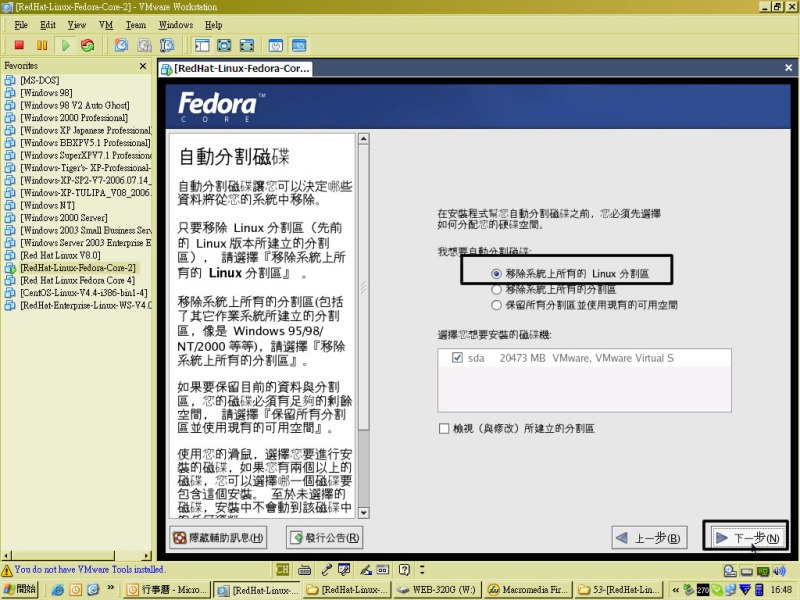Select [CentOS-Linux-V4.4-i386-bin1-4] favorite
This screenshot has height=600, width=800.
coord(84,293)
